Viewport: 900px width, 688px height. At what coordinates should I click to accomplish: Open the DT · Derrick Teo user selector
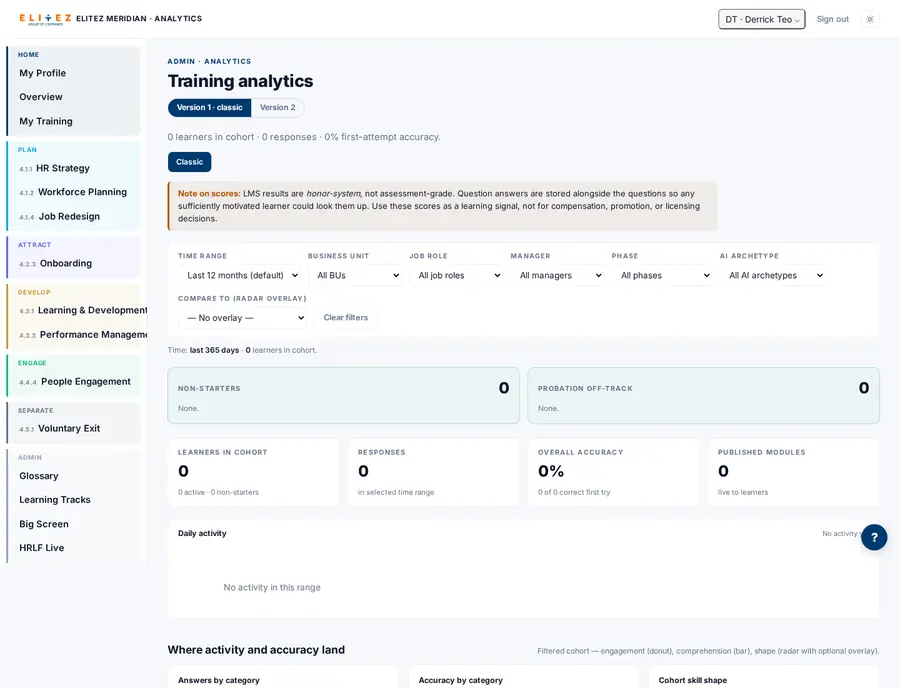tap(762, 19)
